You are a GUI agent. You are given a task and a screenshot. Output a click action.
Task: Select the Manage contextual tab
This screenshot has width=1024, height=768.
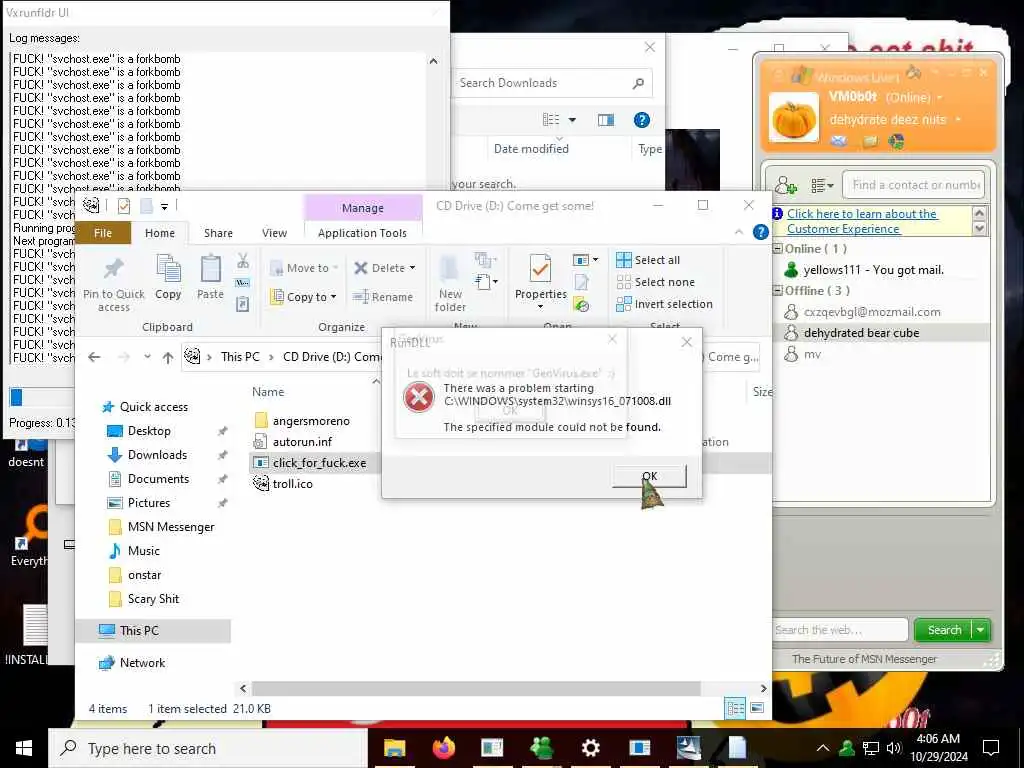(x=362, y=208)
